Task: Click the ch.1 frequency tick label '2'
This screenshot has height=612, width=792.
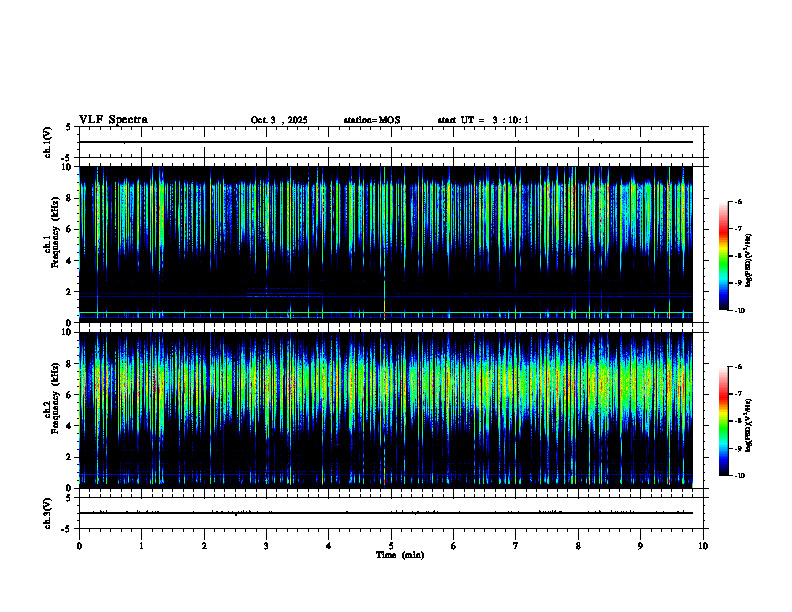Action: (70, 291)
